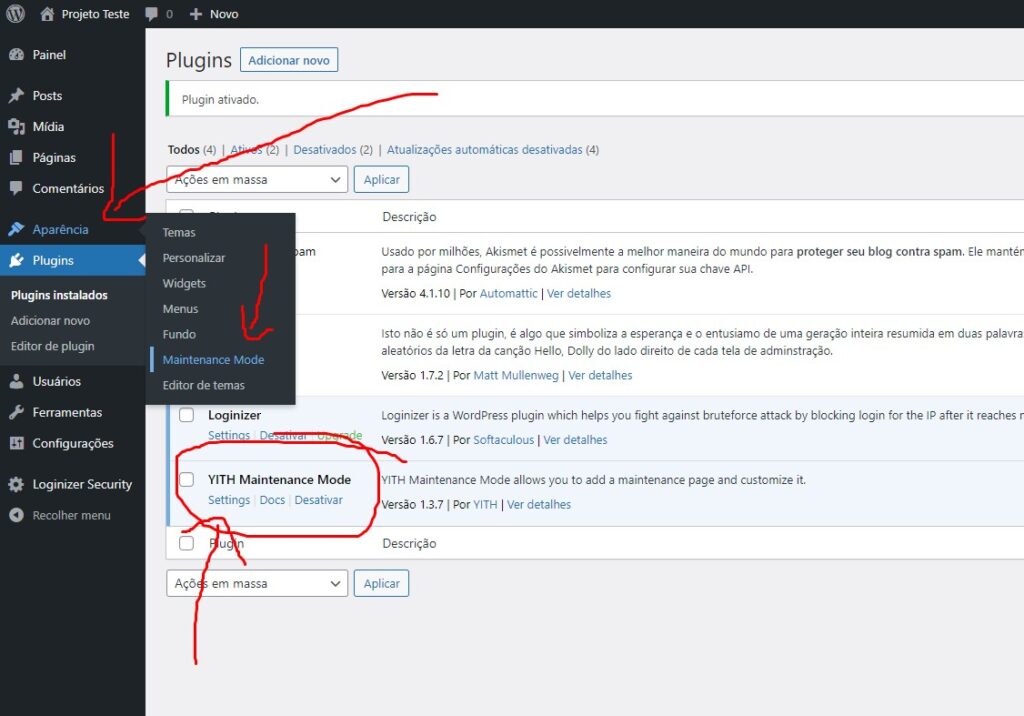Open Fundo in the Aparência submenu
Screen dimensions: 1024x716
point(179,334)
